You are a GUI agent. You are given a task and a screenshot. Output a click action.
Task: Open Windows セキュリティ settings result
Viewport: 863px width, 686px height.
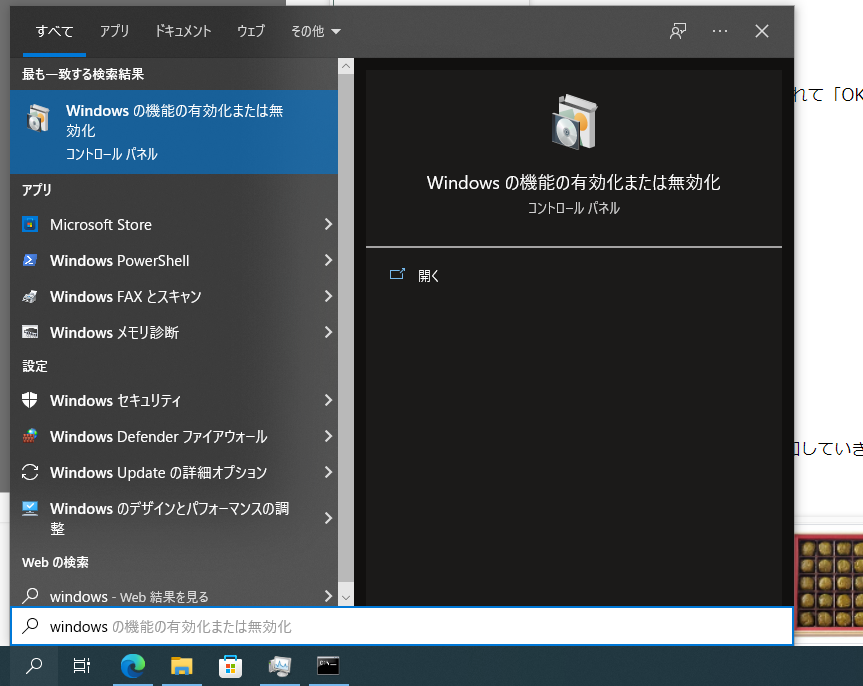point(174,400)
